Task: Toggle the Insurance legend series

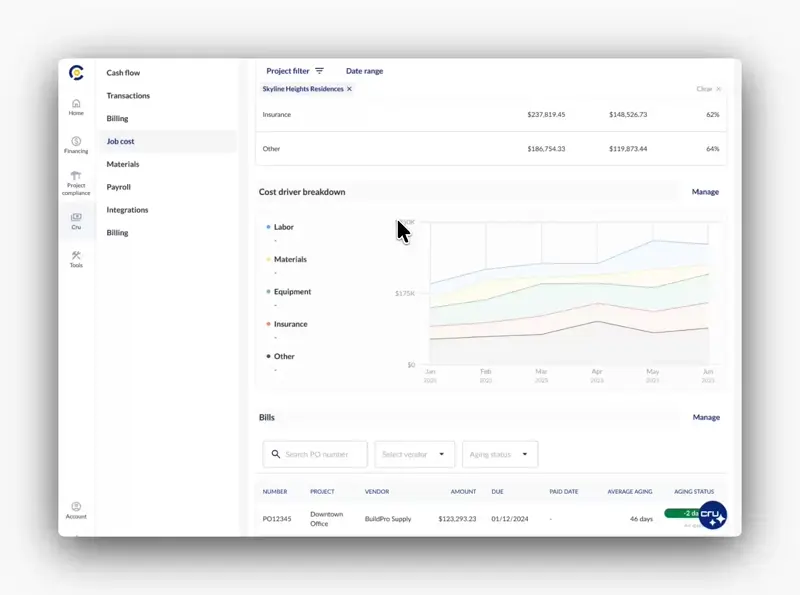Action: [287, 324]
